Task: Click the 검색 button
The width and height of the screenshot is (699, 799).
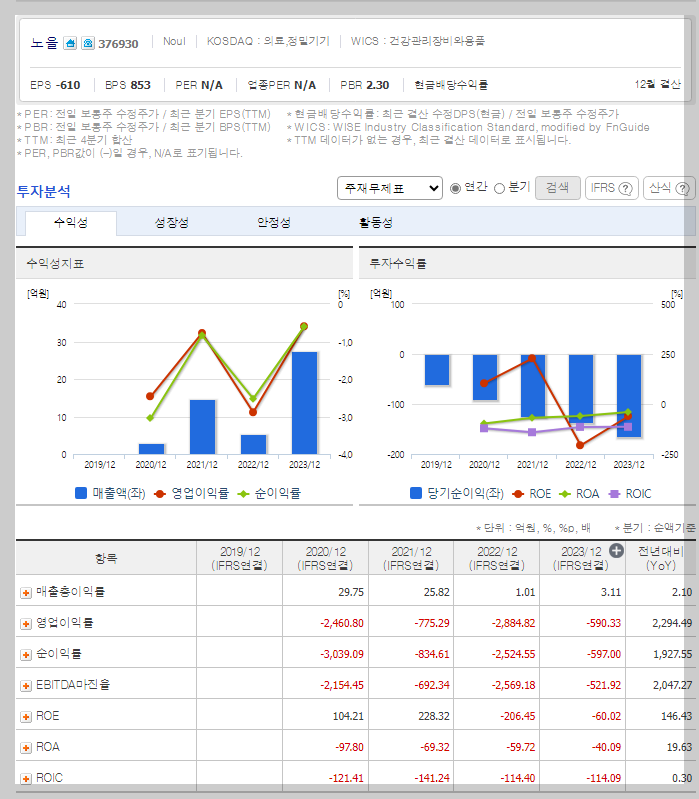Action: click(557, 188)
